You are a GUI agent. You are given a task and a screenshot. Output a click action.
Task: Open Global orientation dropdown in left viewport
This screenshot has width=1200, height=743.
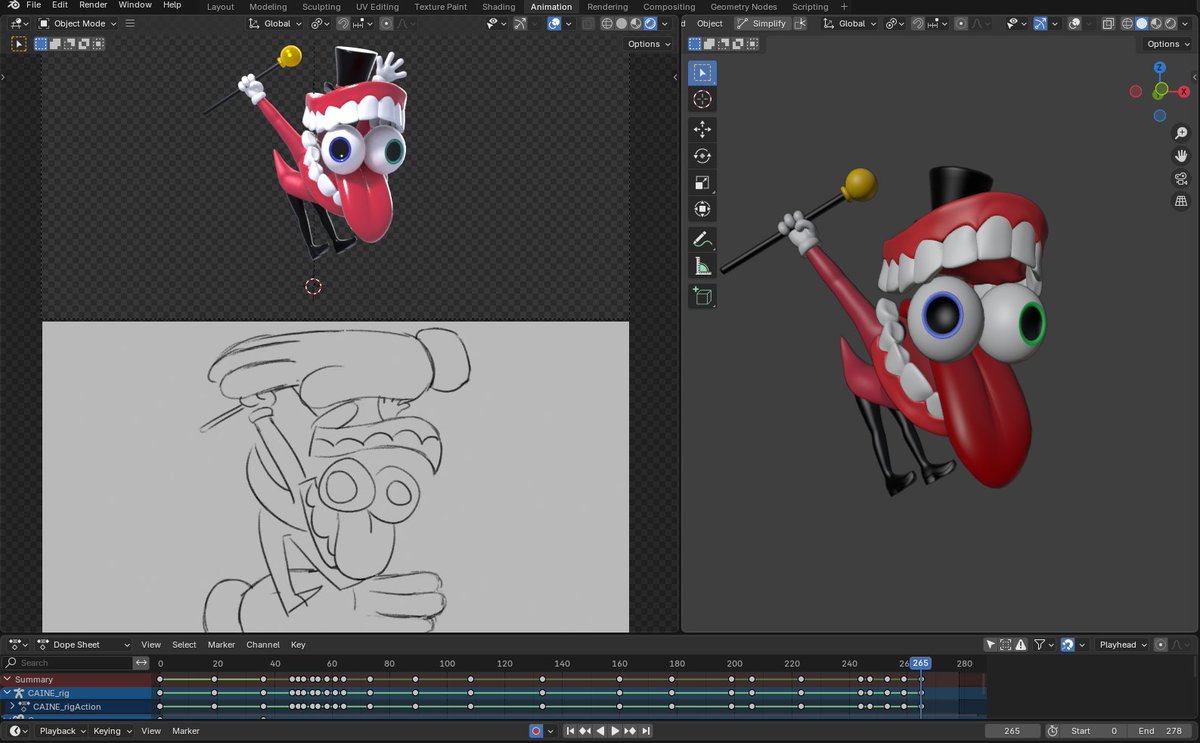(x=277, y=23)
